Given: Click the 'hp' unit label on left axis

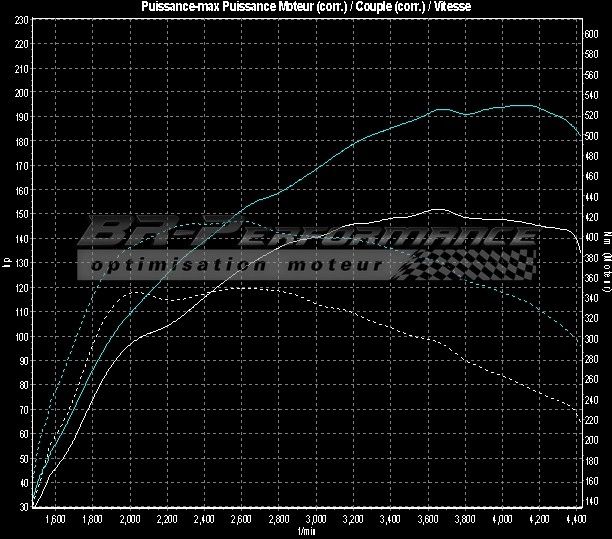Looking at the screenshot, I should coord(7,264).
